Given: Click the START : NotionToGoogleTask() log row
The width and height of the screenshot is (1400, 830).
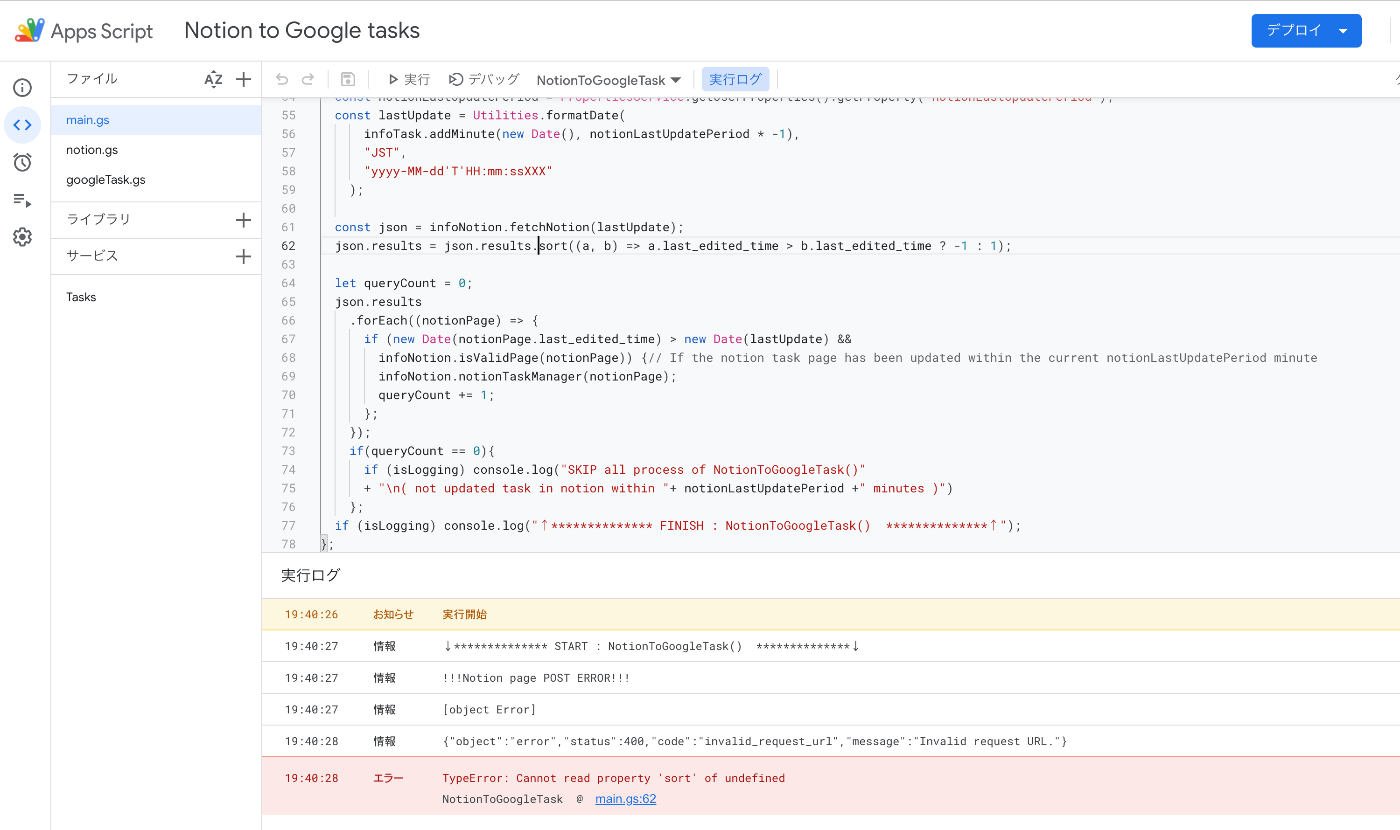Looking at the screenshot, I should [831, 646].
